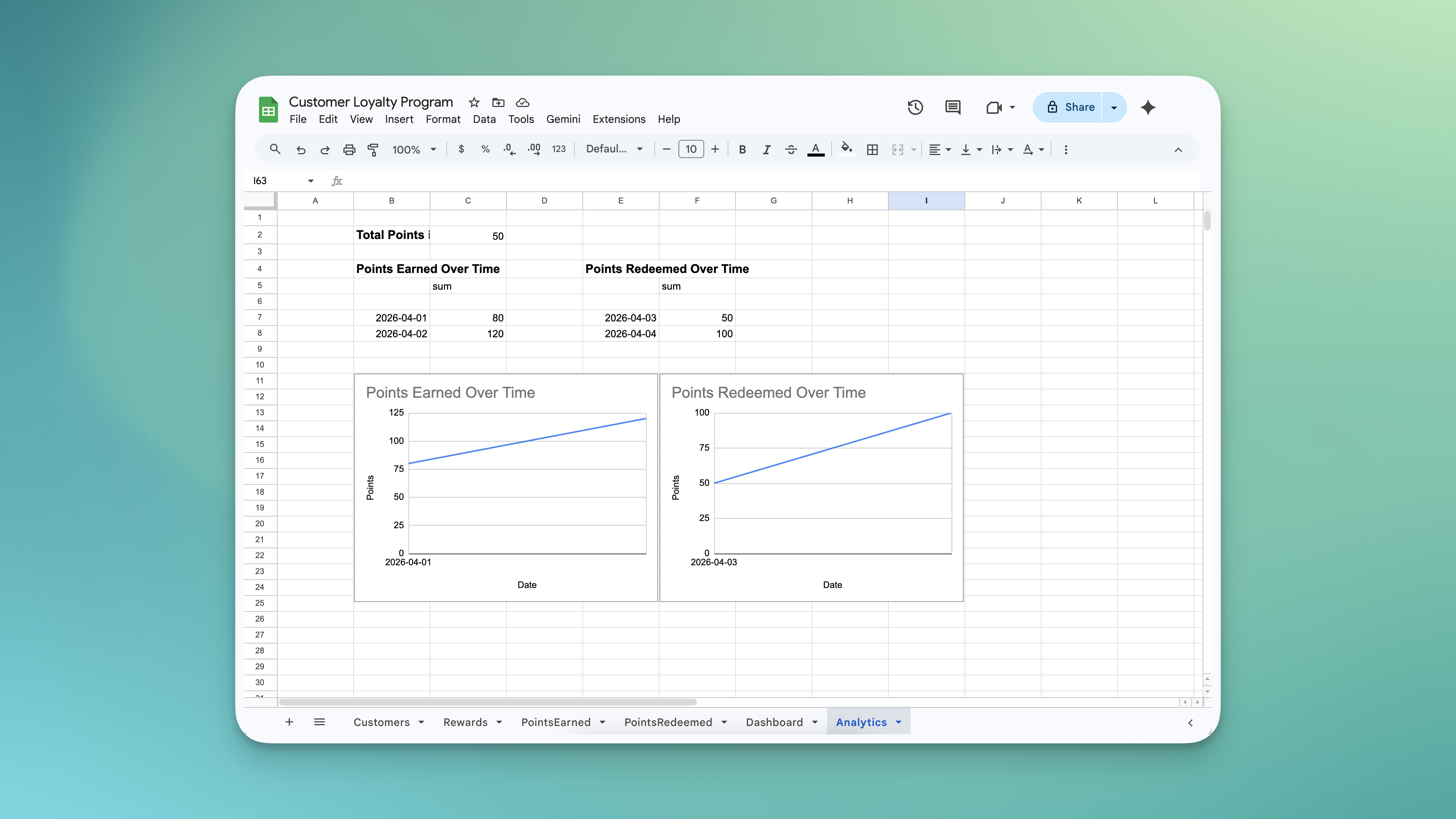1456x819 pixels.
Task: Open version history via the clock icon
Action: coord(915,107)
